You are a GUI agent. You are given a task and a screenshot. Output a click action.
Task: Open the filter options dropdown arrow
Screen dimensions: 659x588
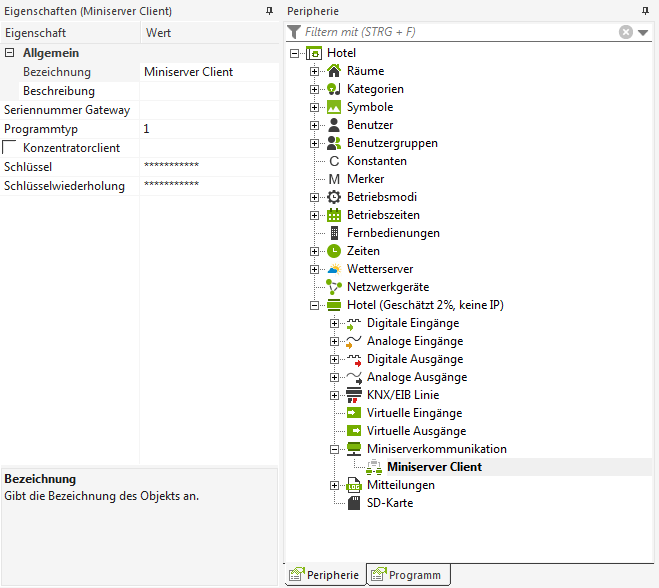643,32
